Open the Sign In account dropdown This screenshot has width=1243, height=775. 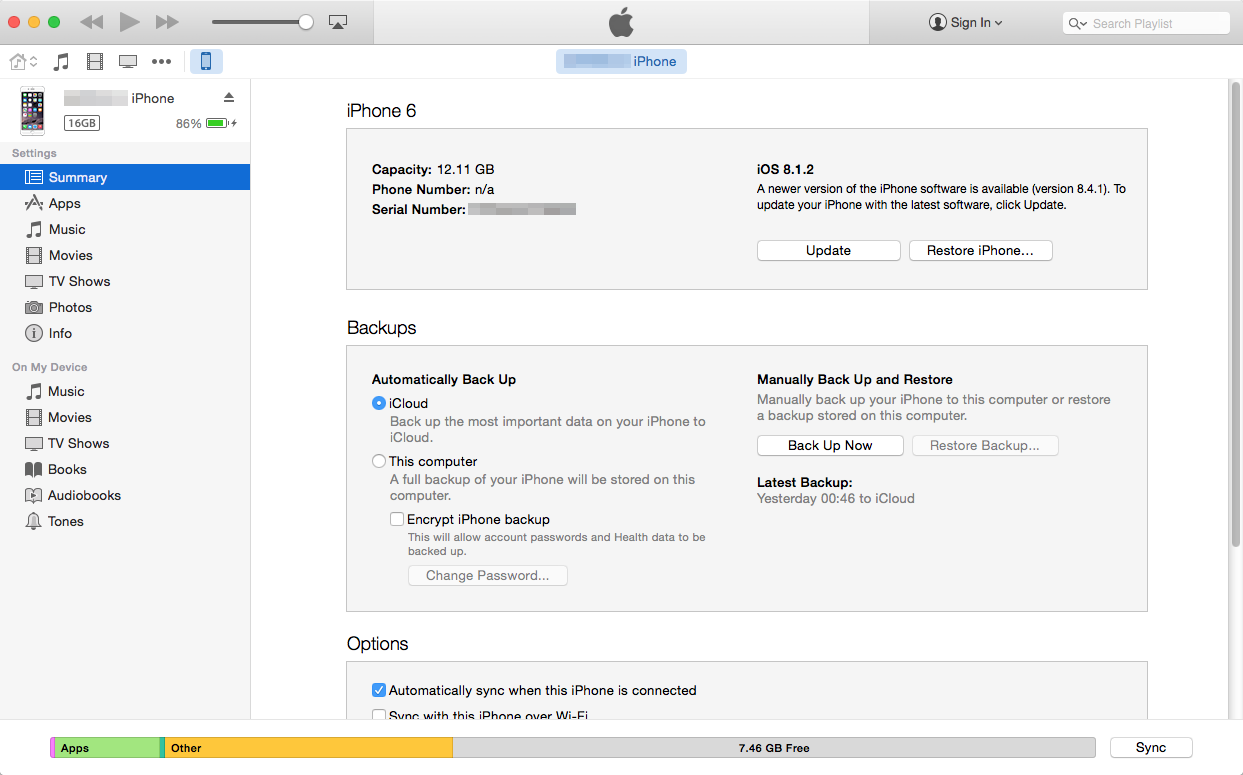(x=965, y=22)
